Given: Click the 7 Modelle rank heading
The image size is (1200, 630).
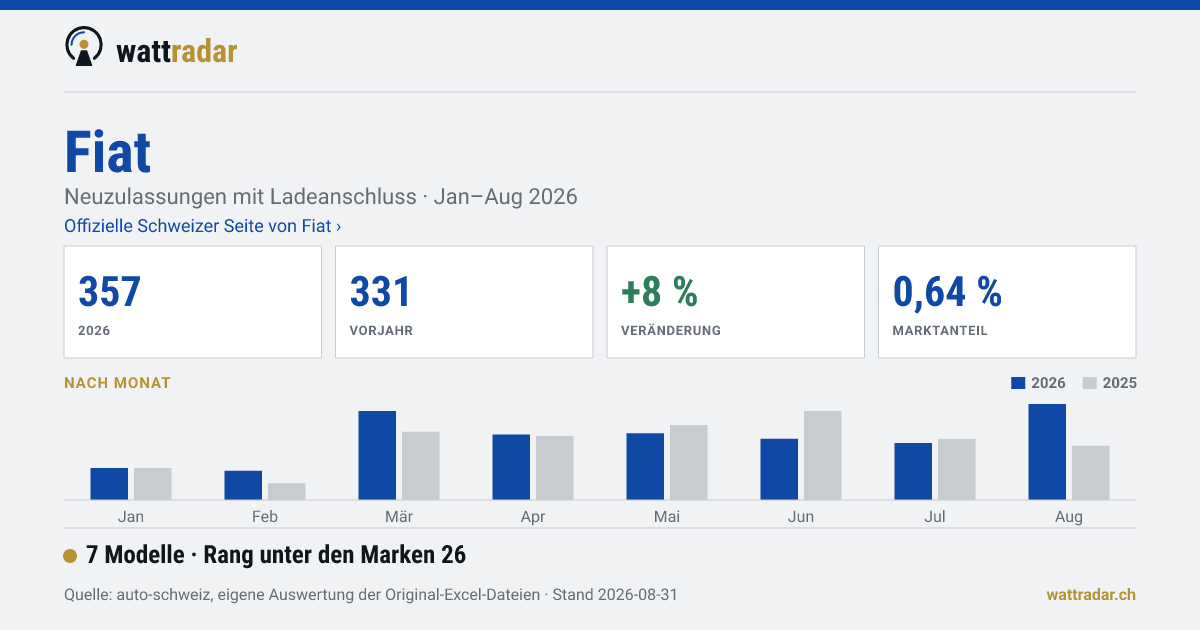Looking at the screenshot, I should click(276, 555).
